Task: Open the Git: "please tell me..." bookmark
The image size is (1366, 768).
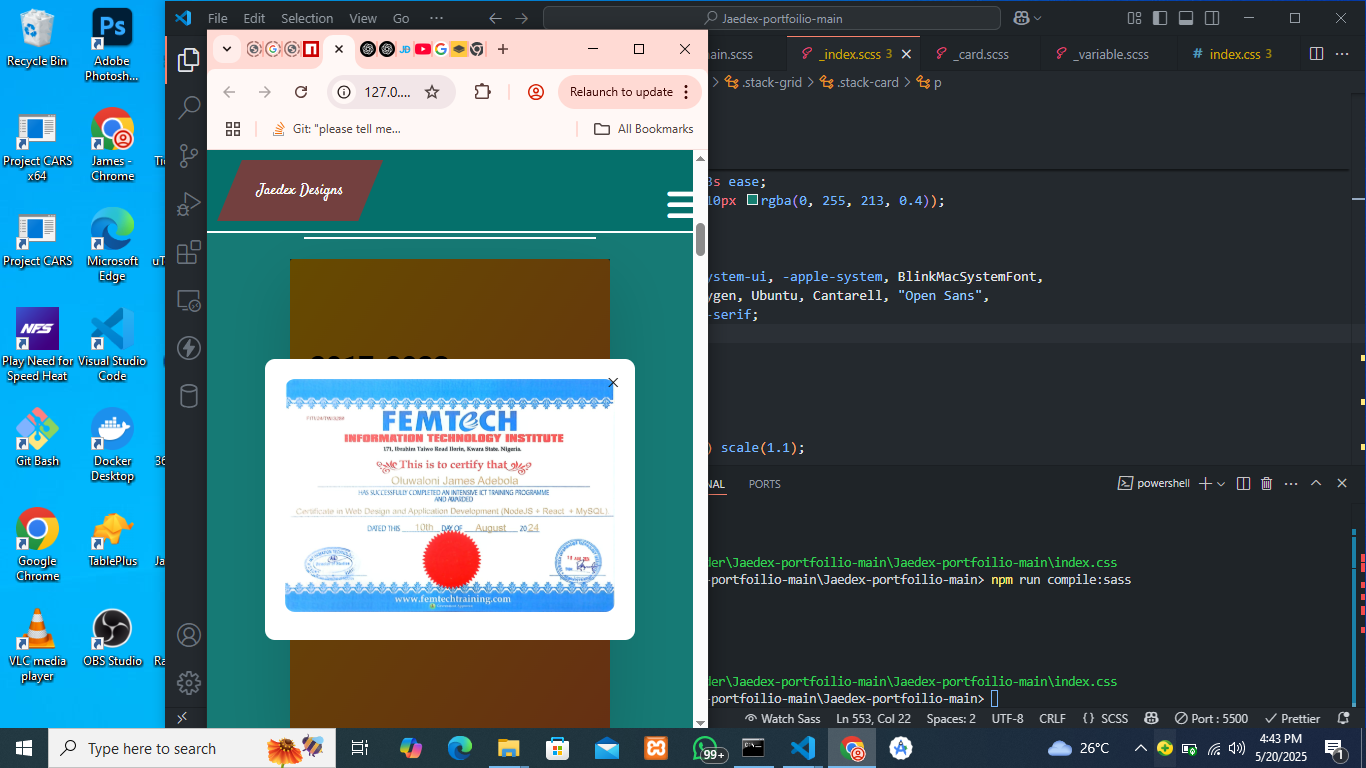Action: click(336, 129)
